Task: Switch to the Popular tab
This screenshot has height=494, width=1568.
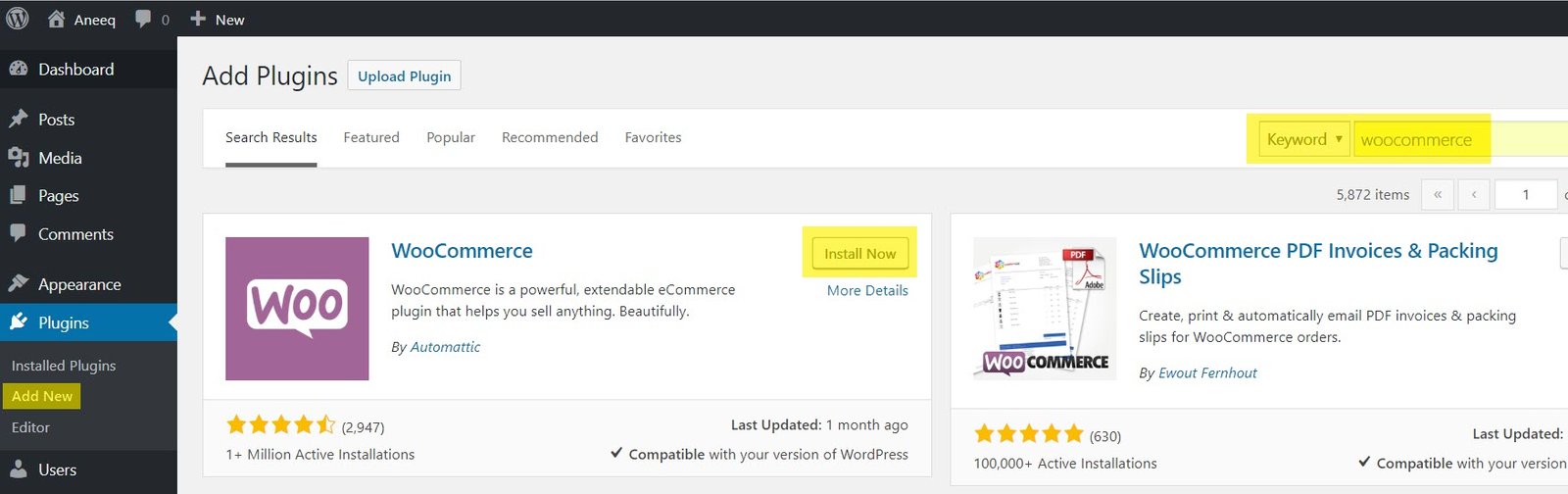Action: point(451,137)
